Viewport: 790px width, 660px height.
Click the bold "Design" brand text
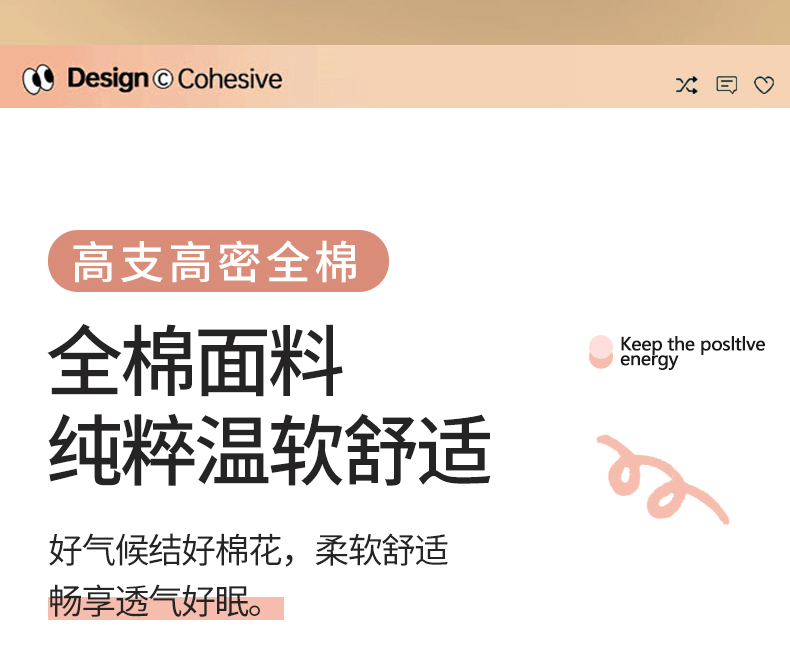(108, 79)
